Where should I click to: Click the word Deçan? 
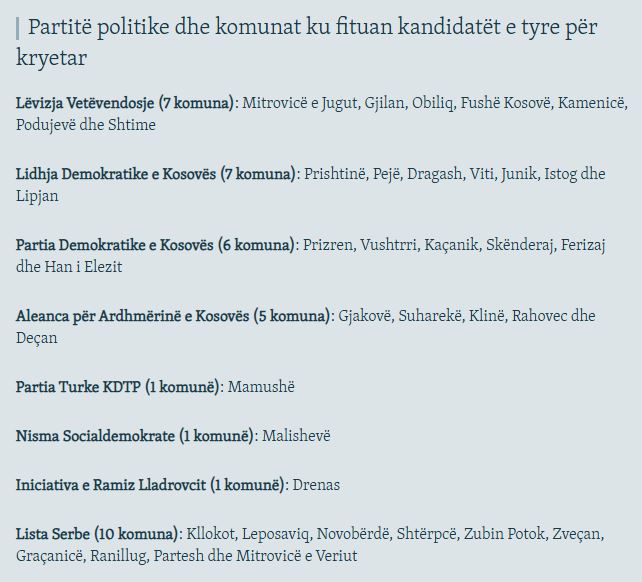click(x=38, y=338)
